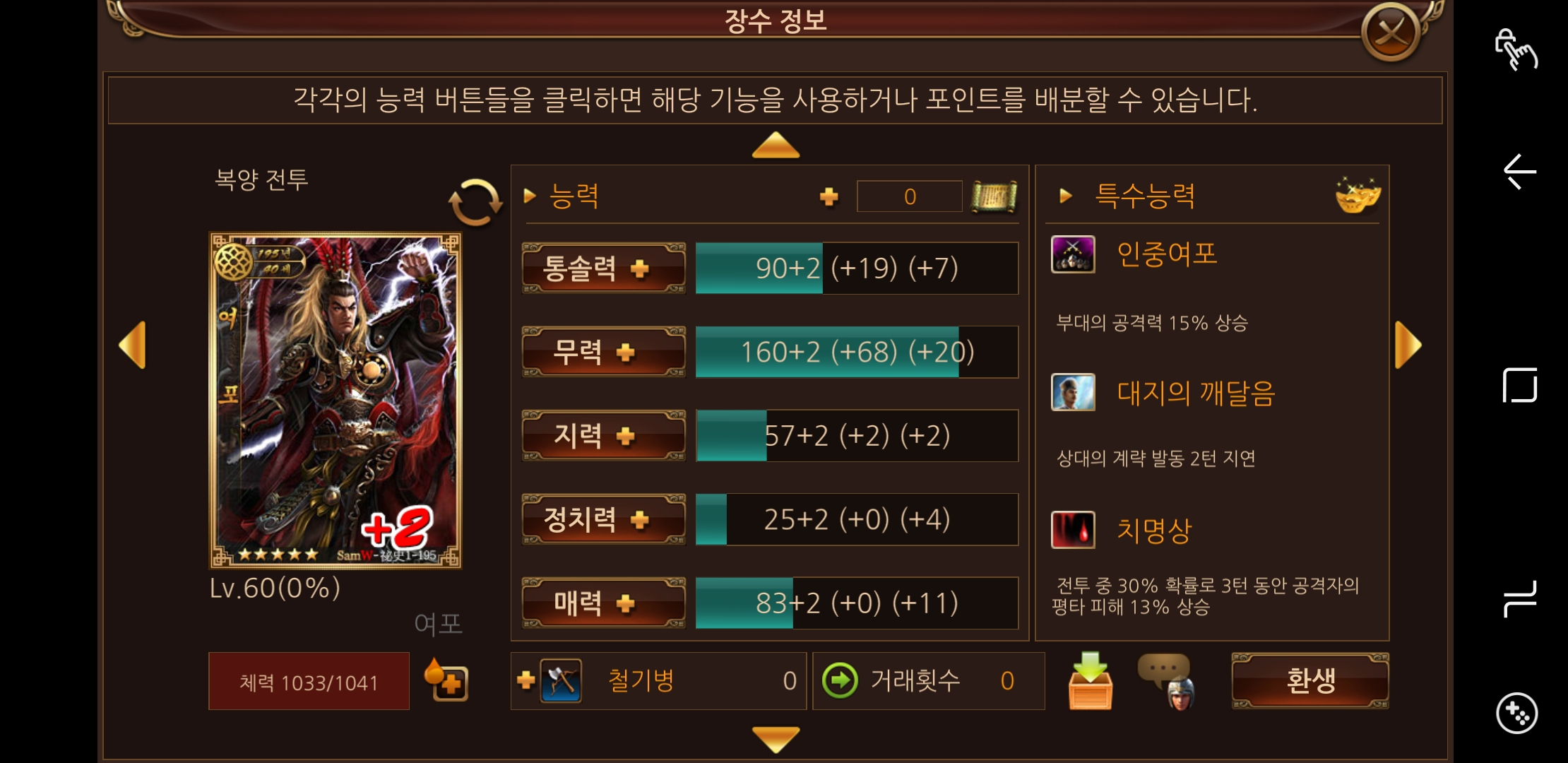
Task: Select the 인중여포 skill icon
Action: pyautogui.click(x=1073, y=254)
